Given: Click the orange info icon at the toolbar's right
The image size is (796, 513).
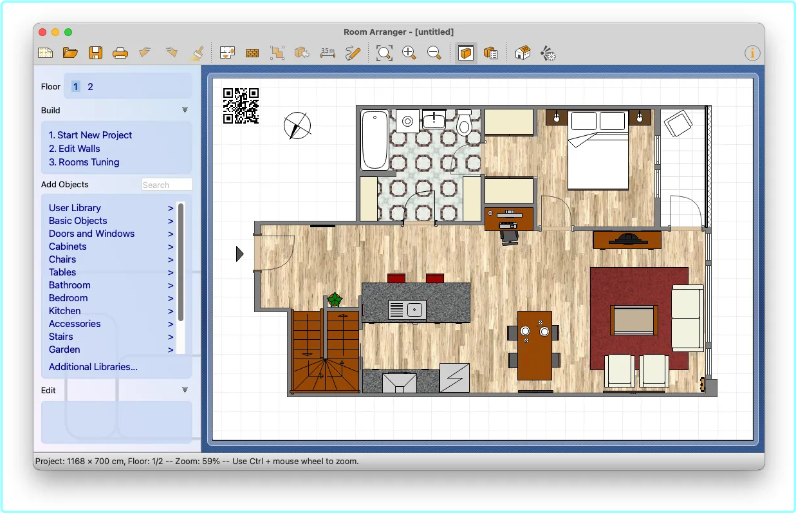Looking at the screenshot, I should pos(752,53).
